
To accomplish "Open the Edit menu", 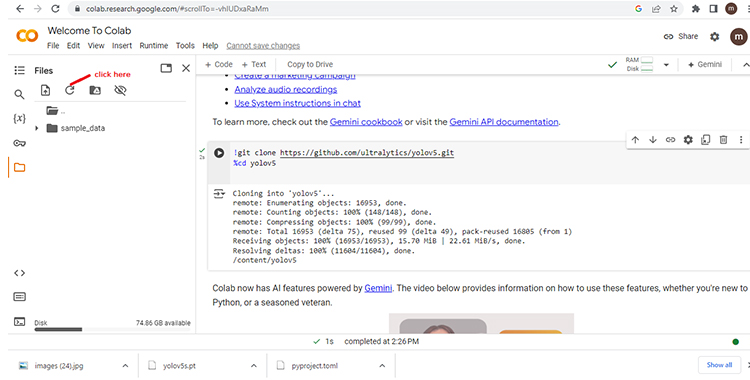I will (73, 45).
